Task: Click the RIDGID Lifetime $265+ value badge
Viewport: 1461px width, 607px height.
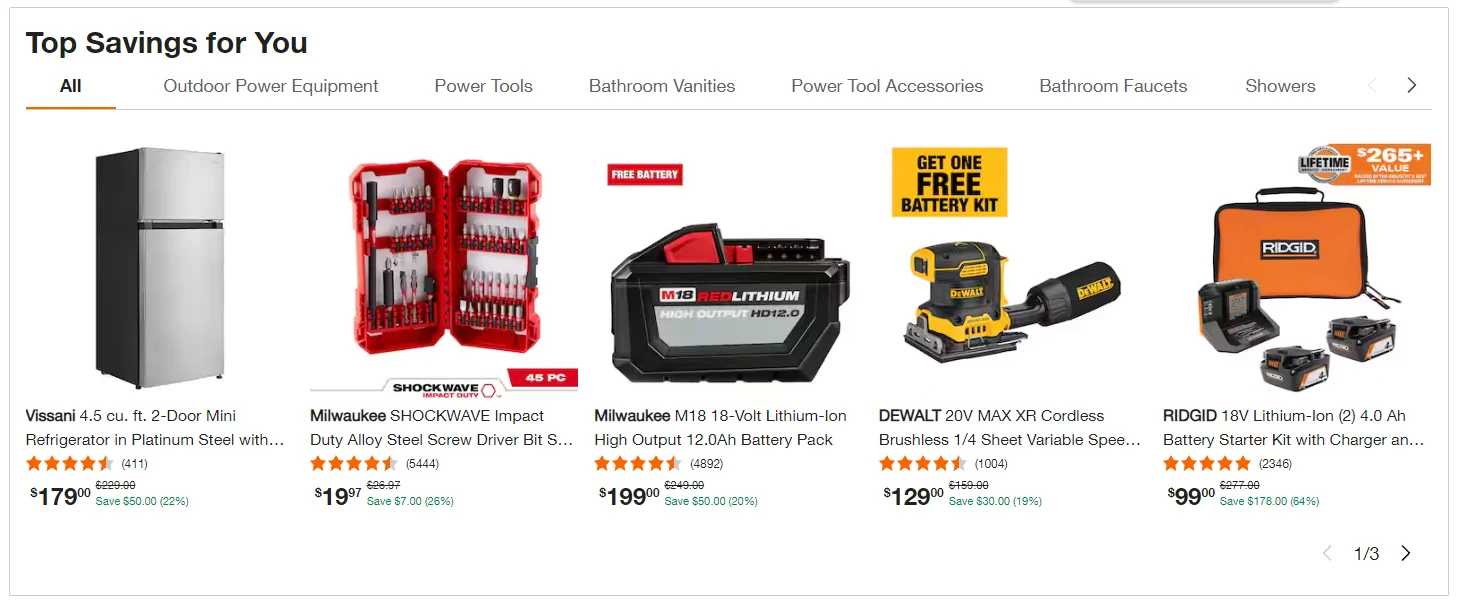Action: pos(1364,164)
